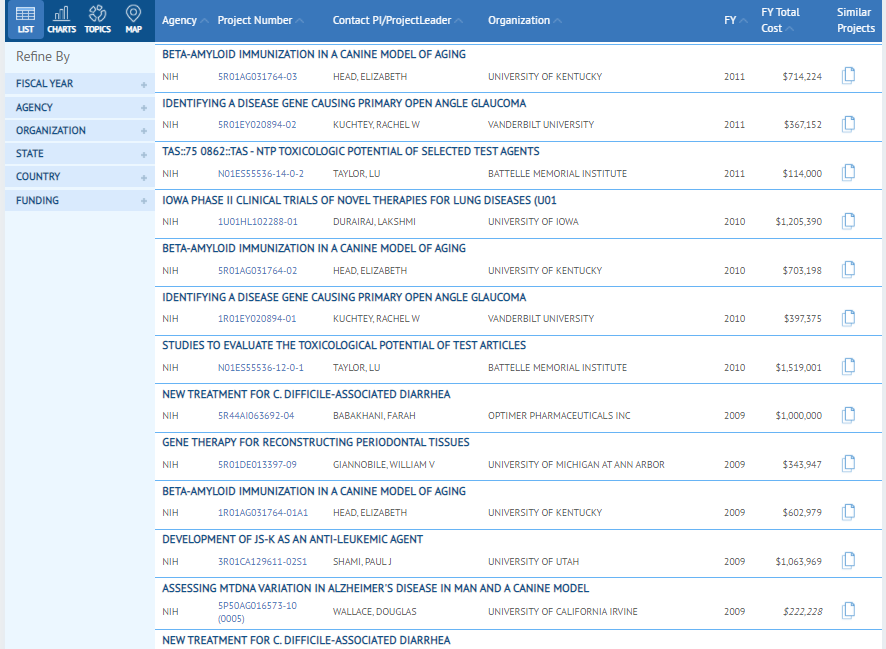This screenshot has width=886, height=649.
Task: Open project number 5P50AG016573-10 (0005)
Action: (x=257, y=612)
